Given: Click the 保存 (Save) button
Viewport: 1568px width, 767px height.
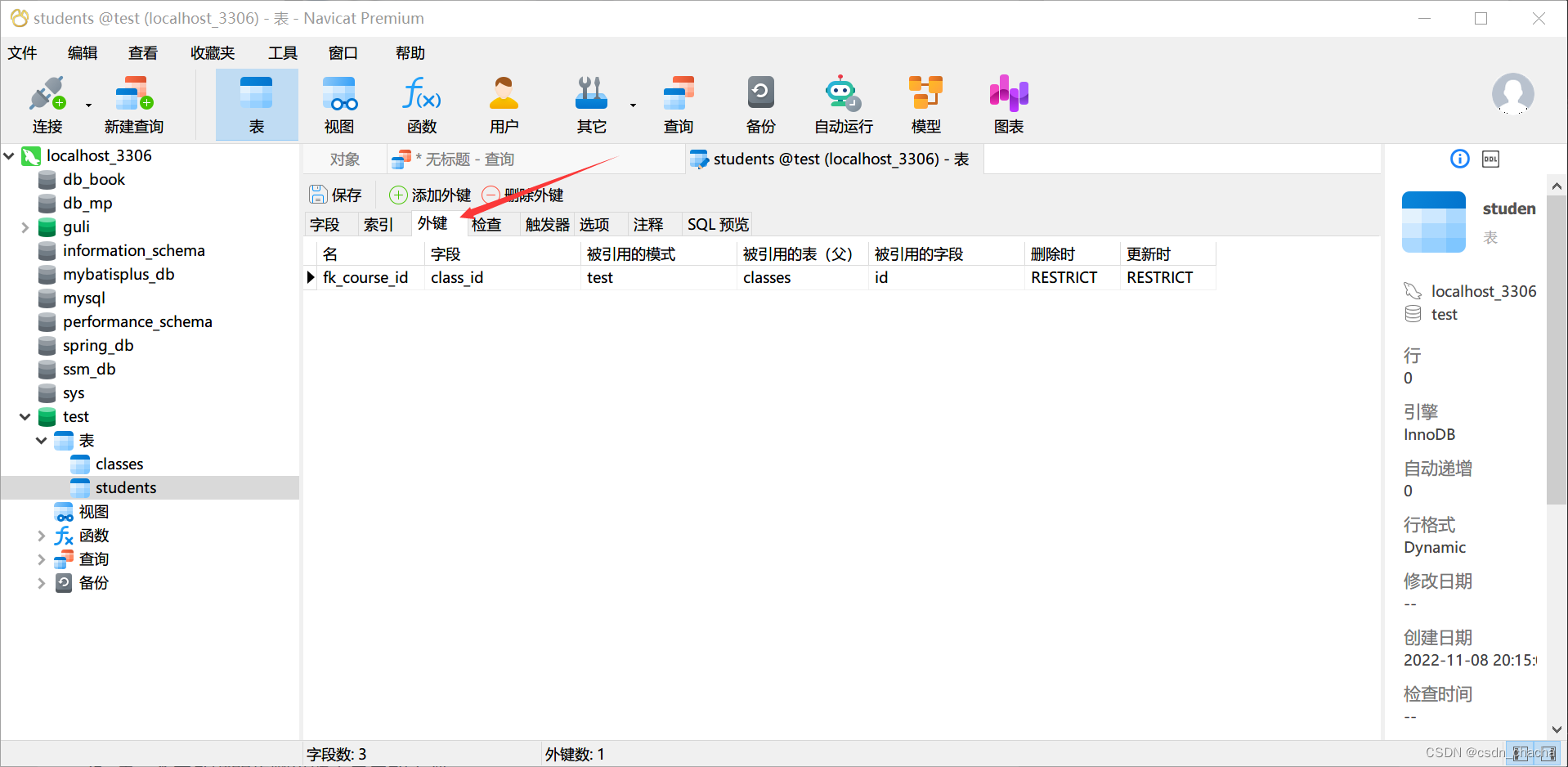Looking at the screenshot, I should [335, 195].
